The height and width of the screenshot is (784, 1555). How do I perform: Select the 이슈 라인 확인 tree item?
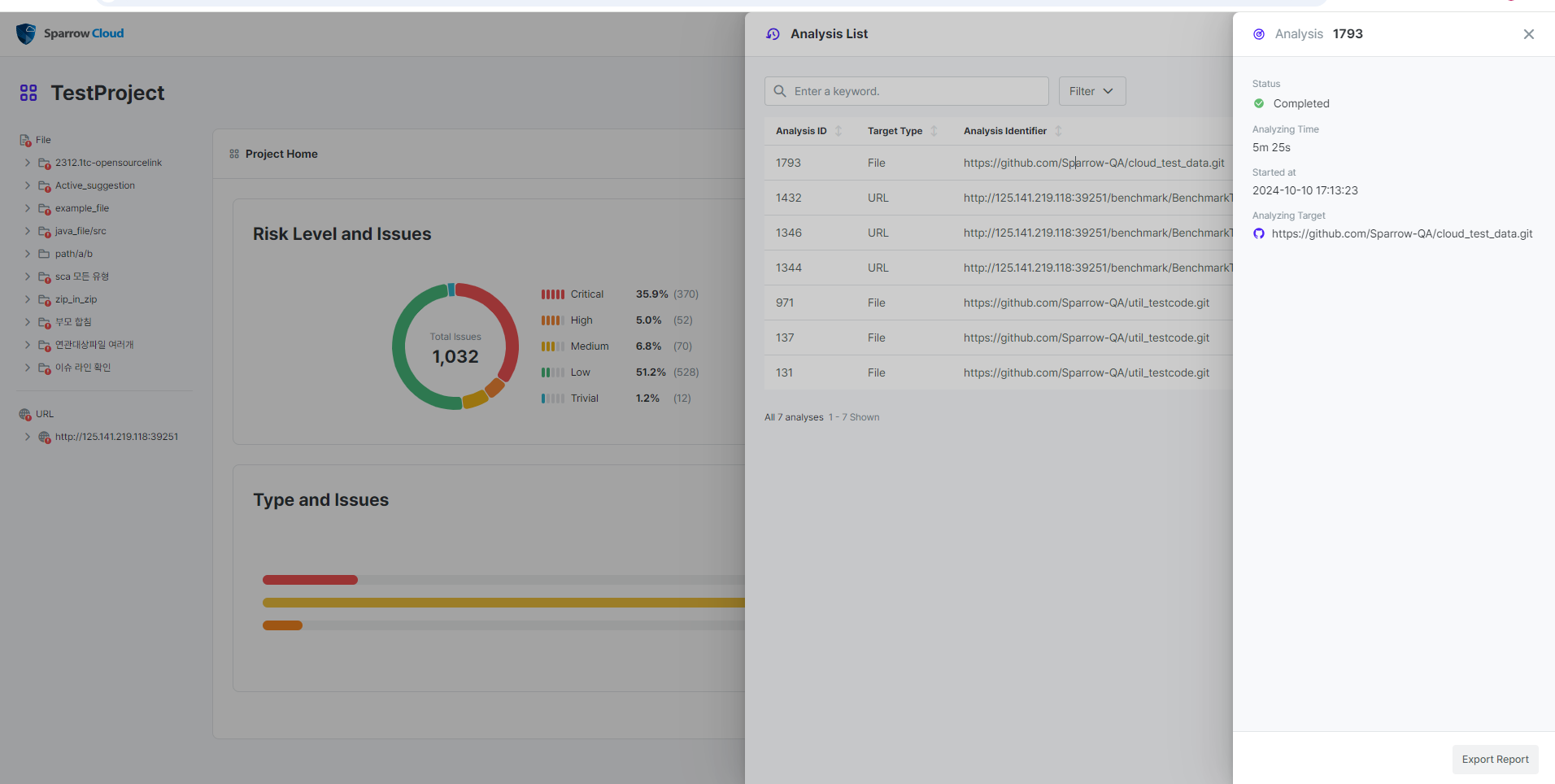pyautogui.click(x=83, y=368)
